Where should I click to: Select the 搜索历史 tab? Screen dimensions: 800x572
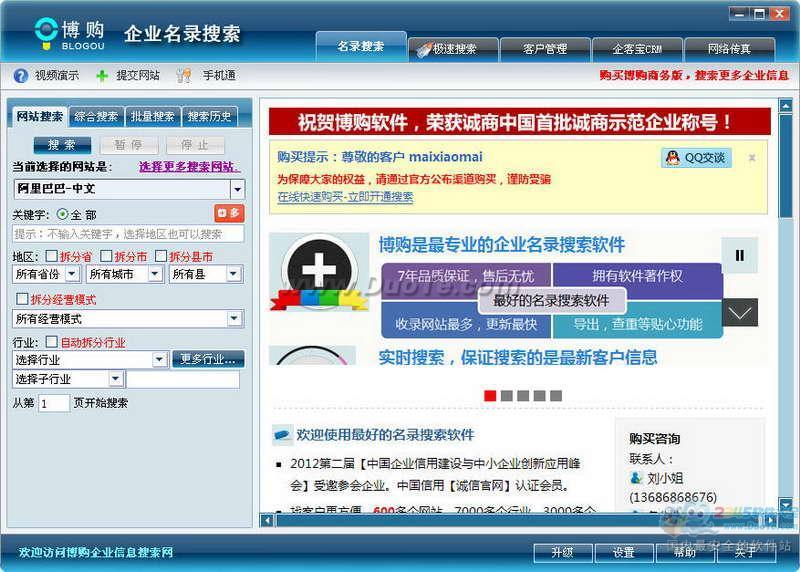209,117
